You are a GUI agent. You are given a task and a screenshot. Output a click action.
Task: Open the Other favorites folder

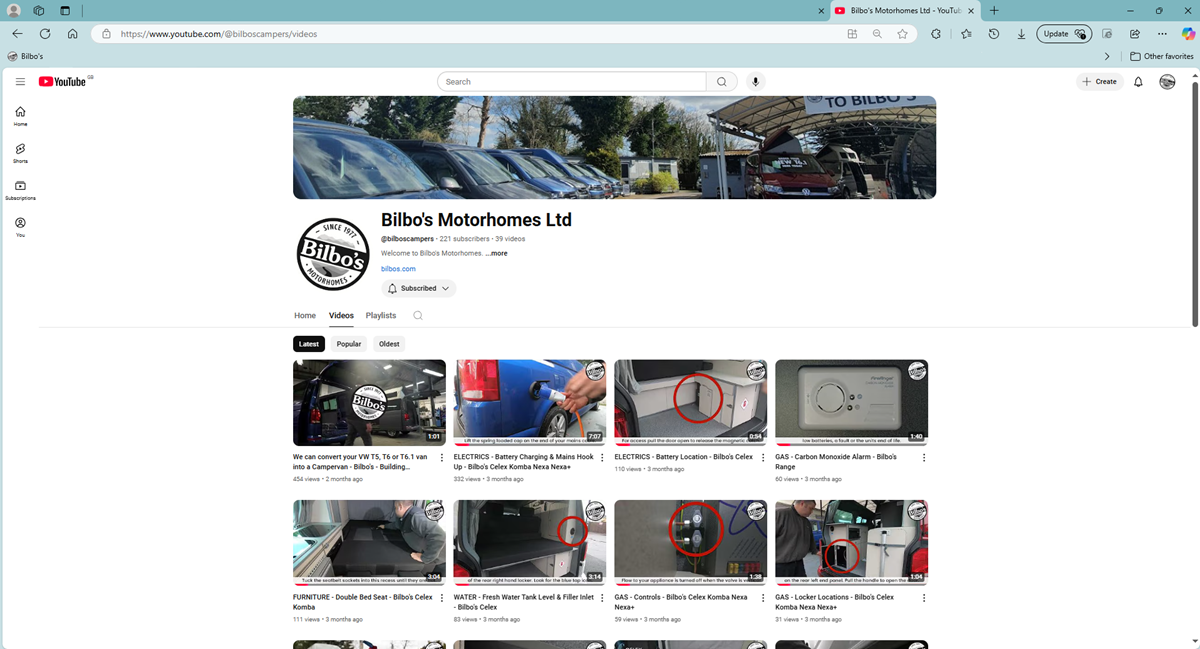pos(1162,56)
